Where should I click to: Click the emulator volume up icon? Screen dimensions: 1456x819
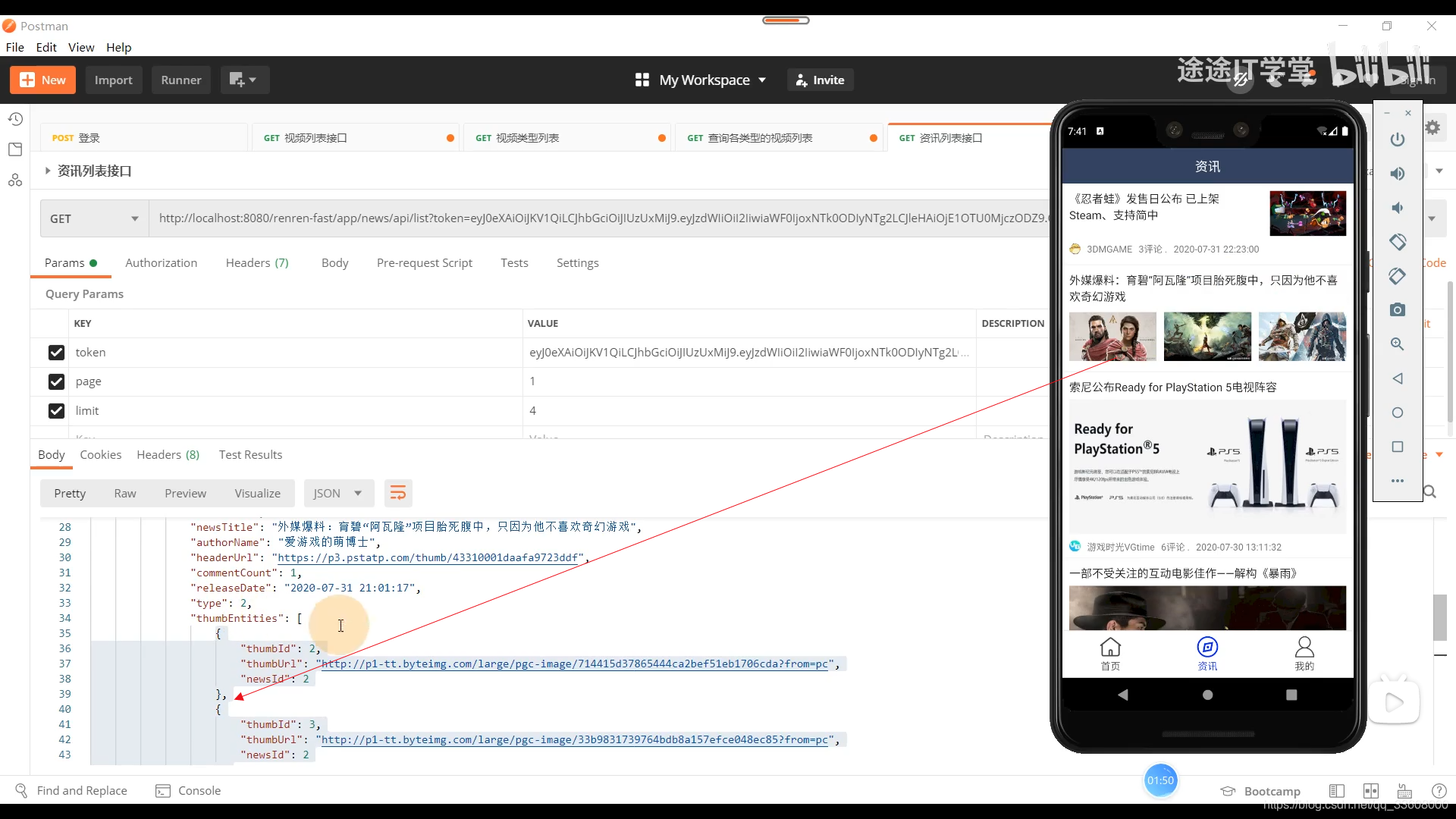(1398, 174)
